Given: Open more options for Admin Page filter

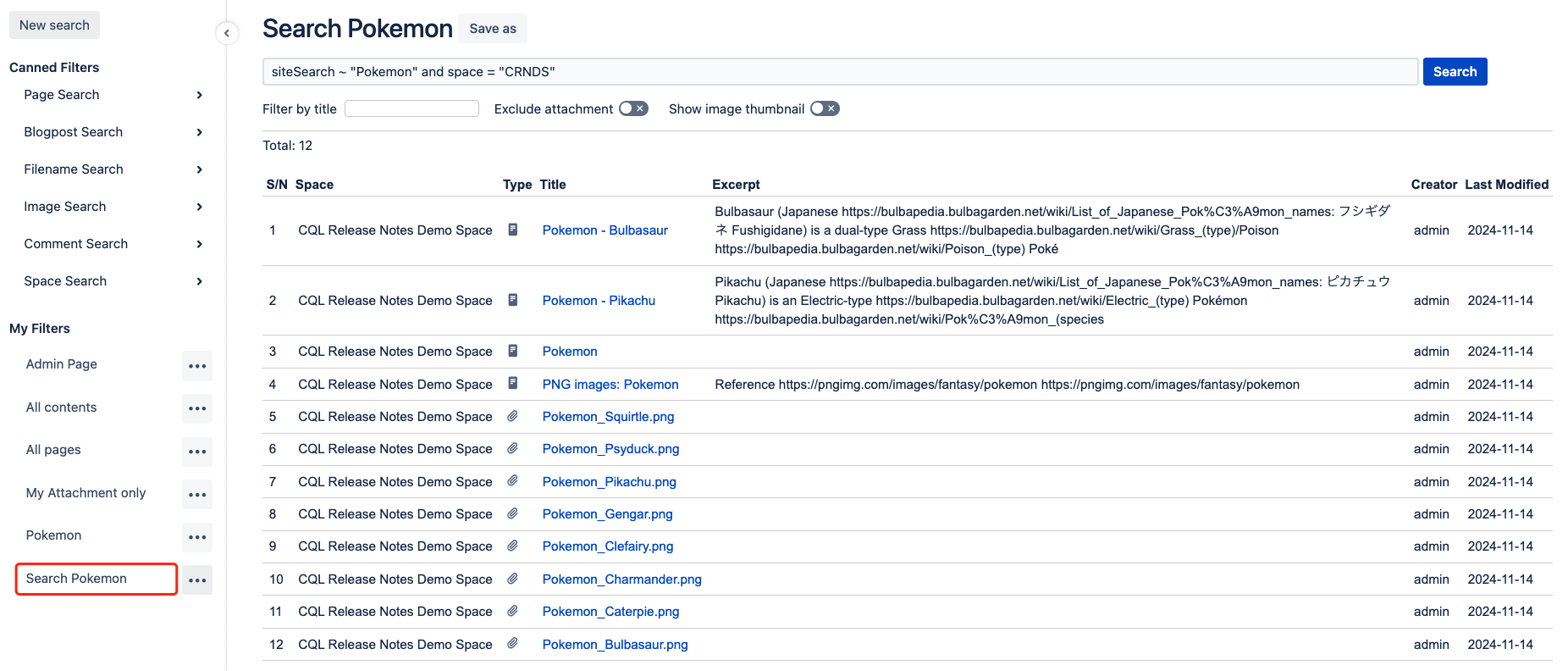Looking at the screenshot, I should (x=197, y=366).
